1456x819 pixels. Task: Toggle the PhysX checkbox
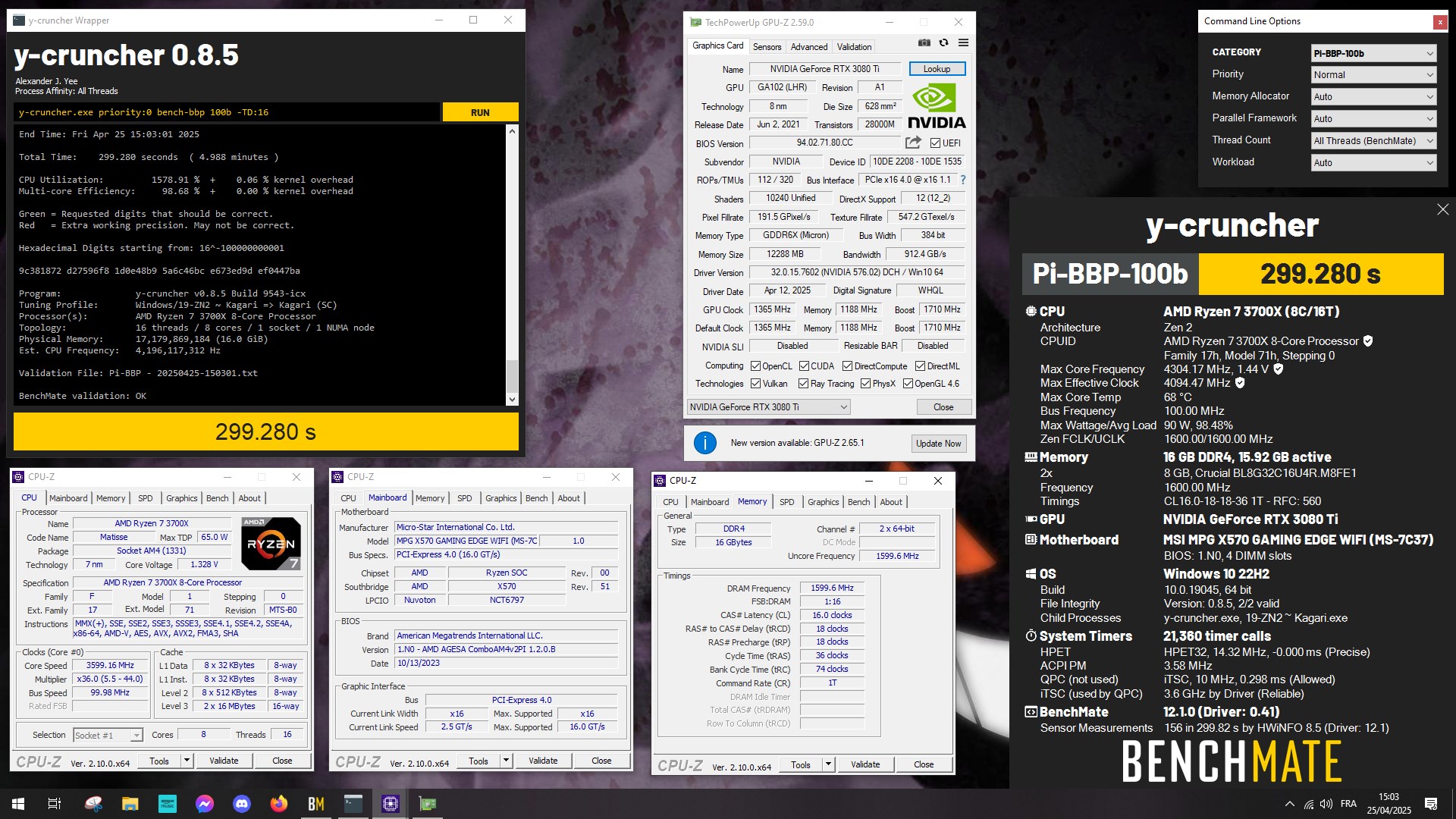tap(865, 384)
